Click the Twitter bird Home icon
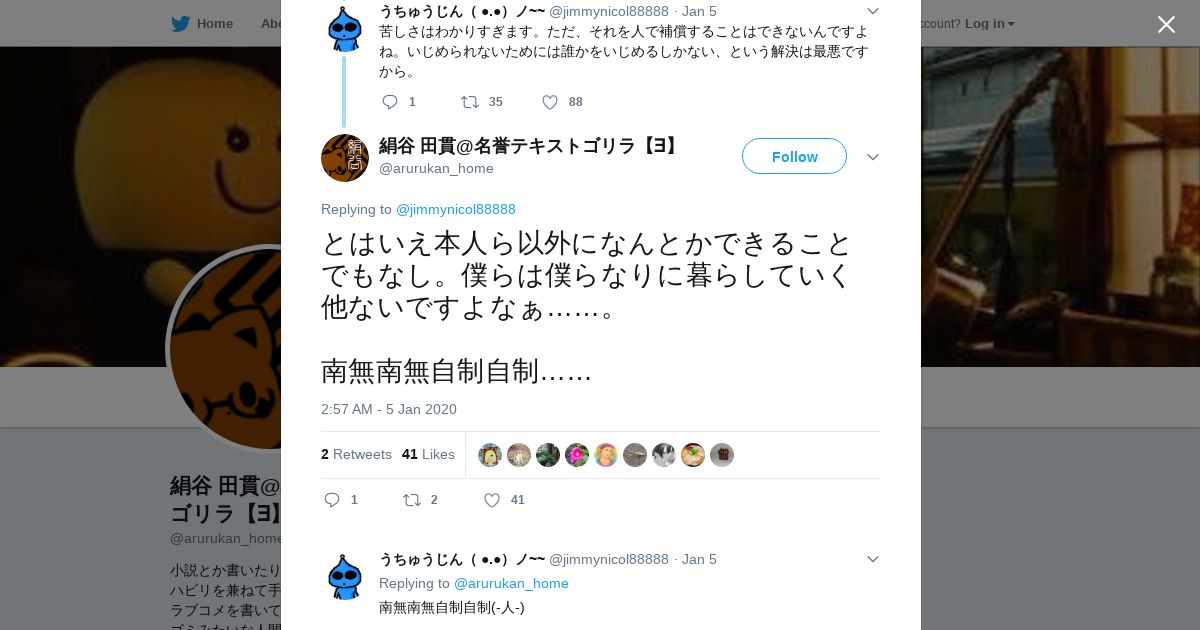The width and height of the screenshot is (1200, 630). tap(180, 23)
